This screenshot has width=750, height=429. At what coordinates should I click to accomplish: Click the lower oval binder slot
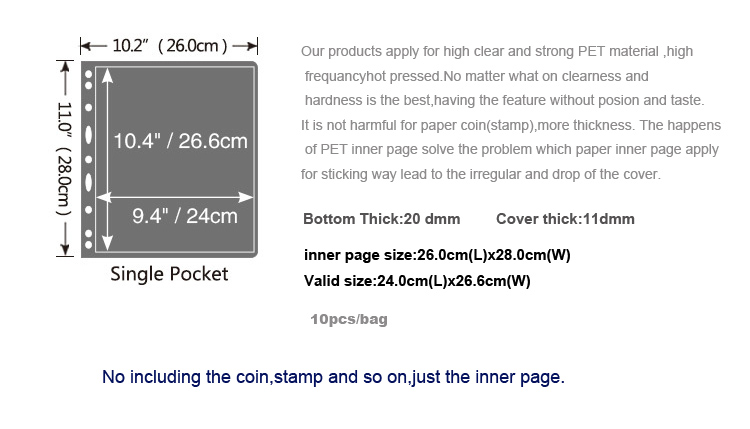88,182
